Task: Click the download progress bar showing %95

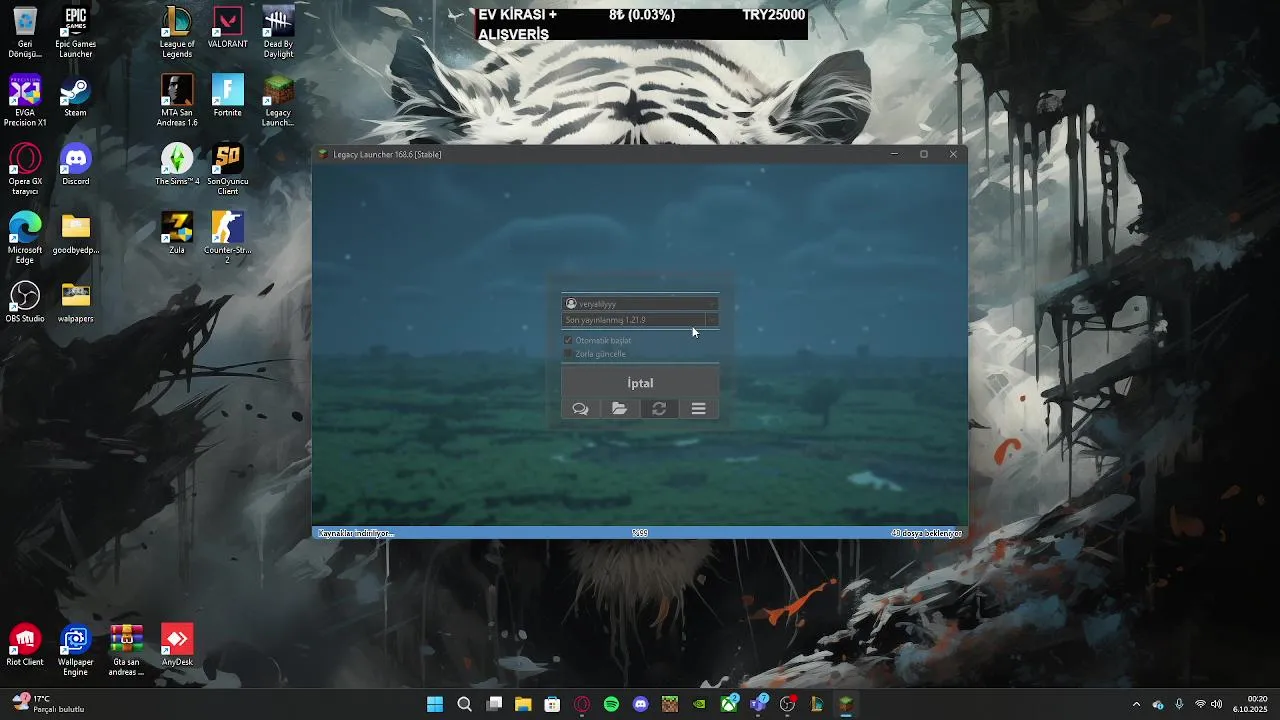Action: click(x=640, y=533)
